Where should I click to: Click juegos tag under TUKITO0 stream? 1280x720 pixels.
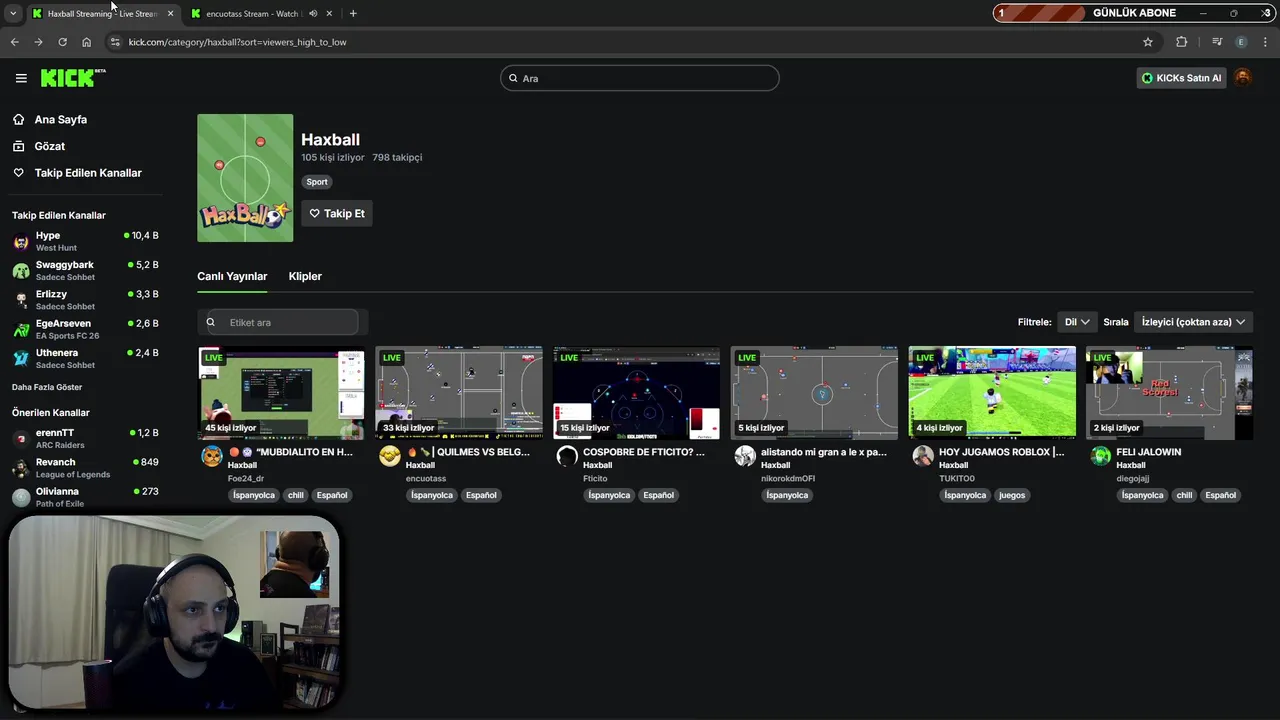pyautogui.click(x=1012, y=495)
